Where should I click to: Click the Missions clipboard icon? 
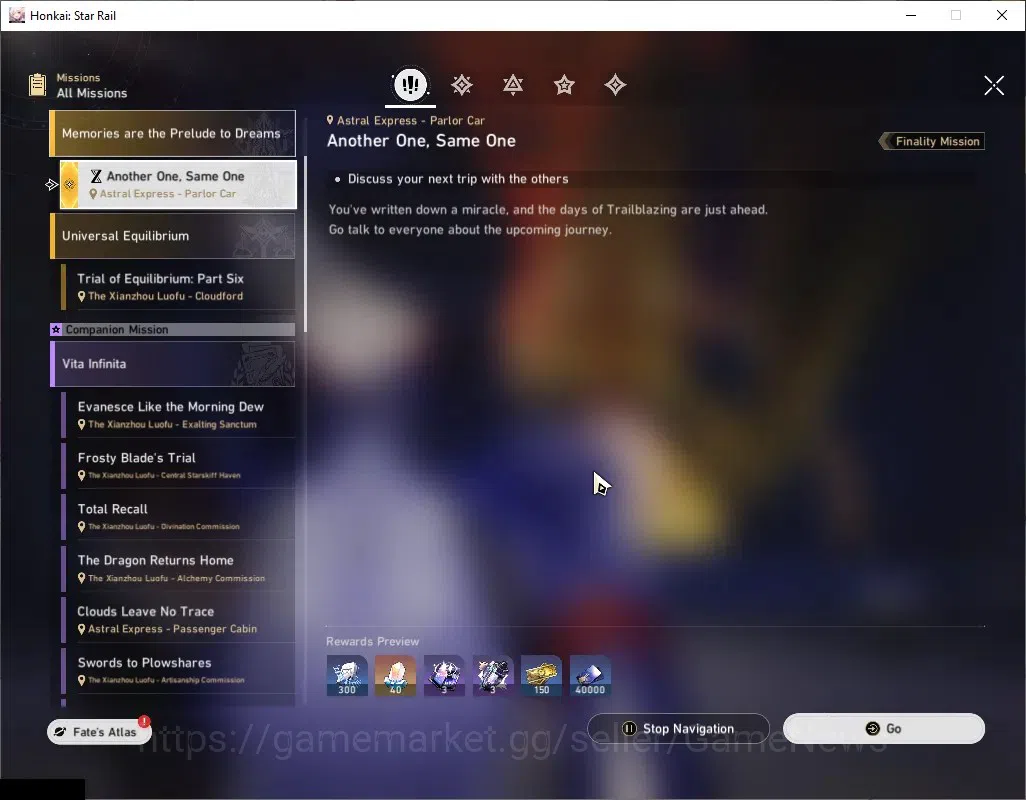click(37, 85)
